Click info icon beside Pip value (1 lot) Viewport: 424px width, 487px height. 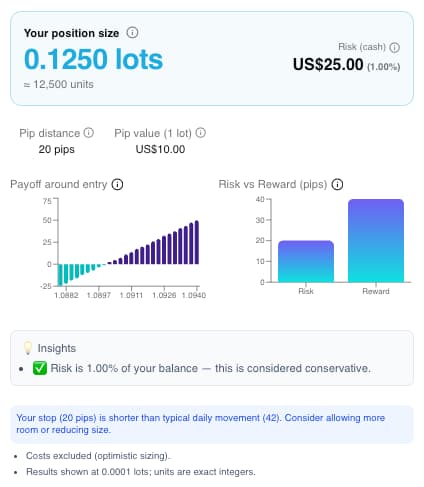click(200, 133)
